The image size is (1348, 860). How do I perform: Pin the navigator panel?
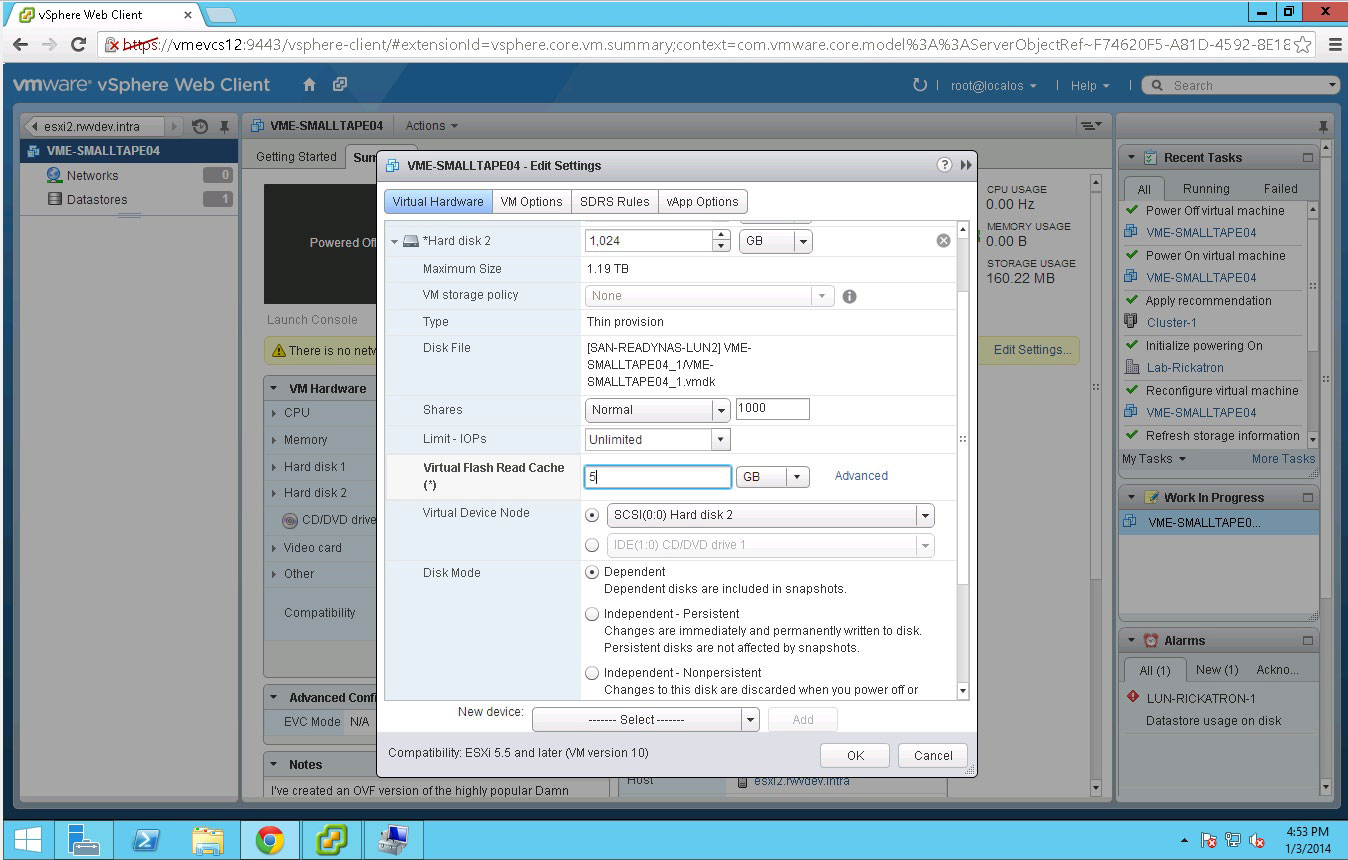pos(224,127)
